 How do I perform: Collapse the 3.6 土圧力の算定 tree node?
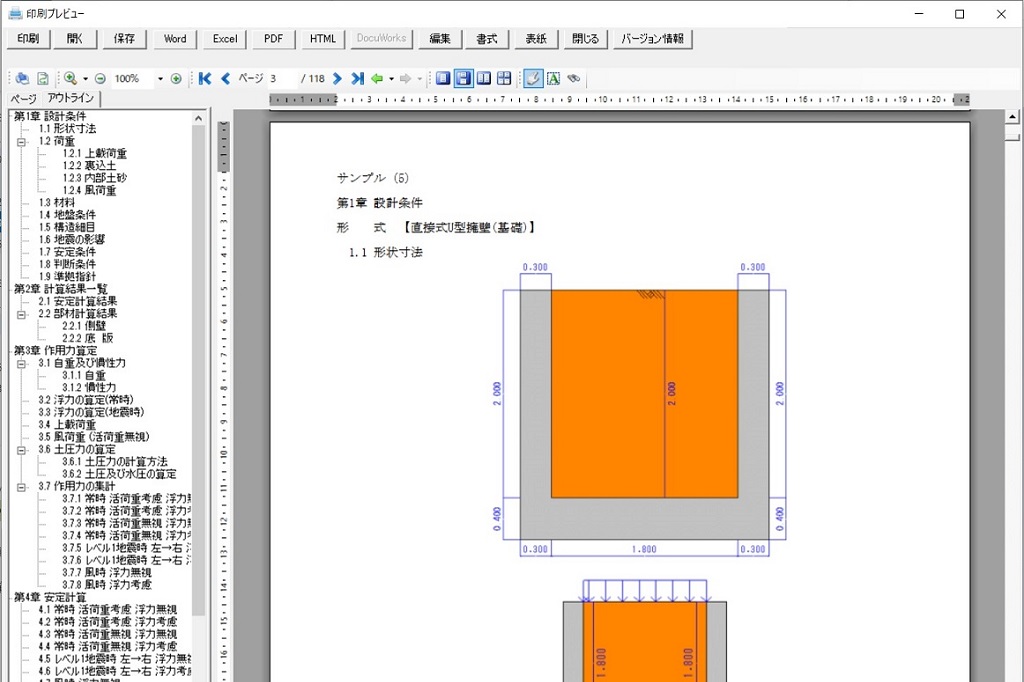(x=22, y=449)
